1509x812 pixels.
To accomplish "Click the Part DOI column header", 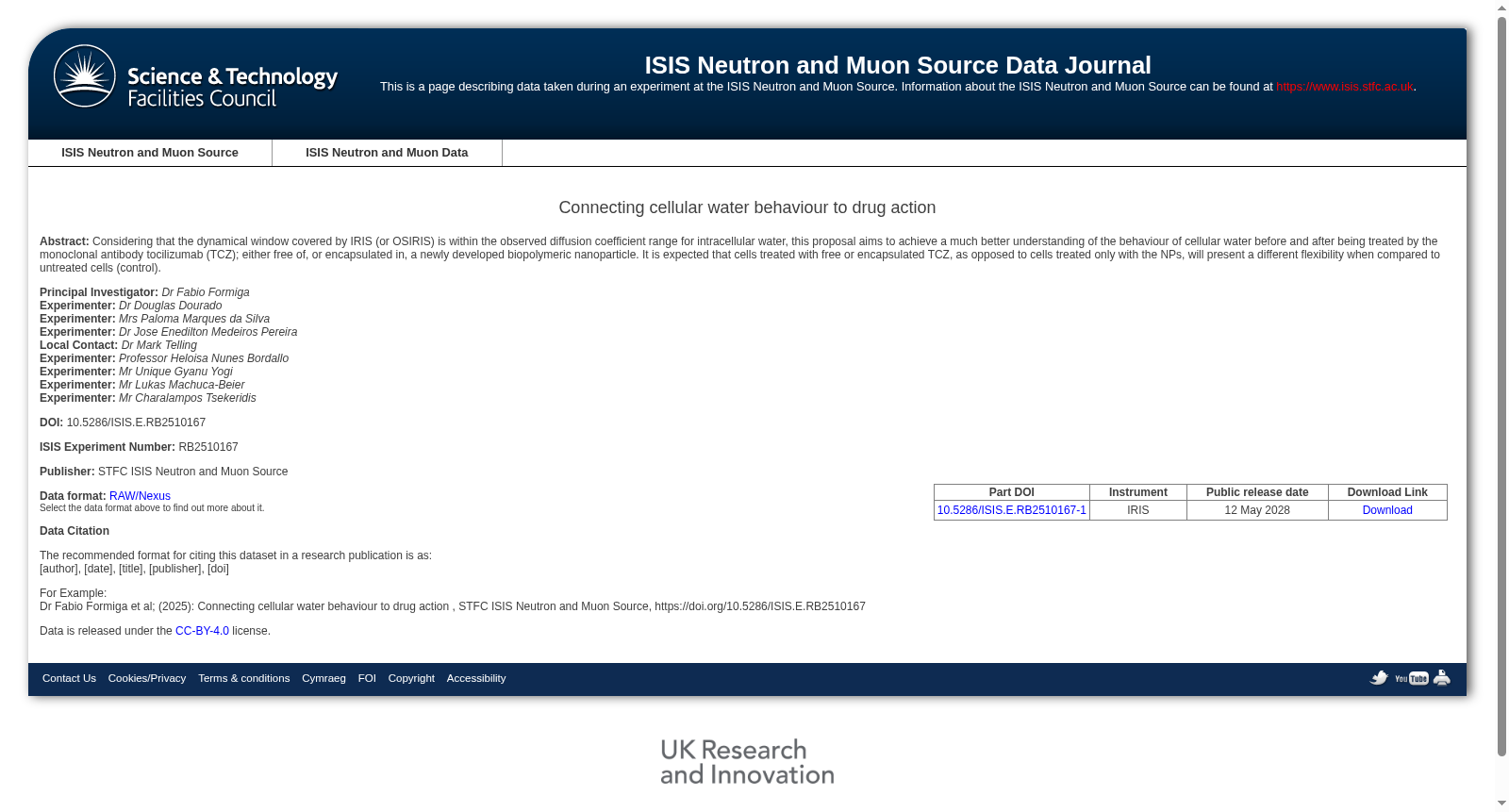I will [1012, 492].
